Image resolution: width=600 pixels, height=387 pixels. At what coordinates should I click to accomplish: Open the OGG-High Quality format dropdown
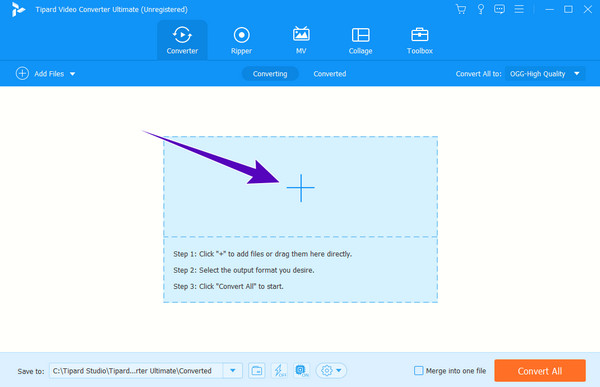tap(545, 74)
